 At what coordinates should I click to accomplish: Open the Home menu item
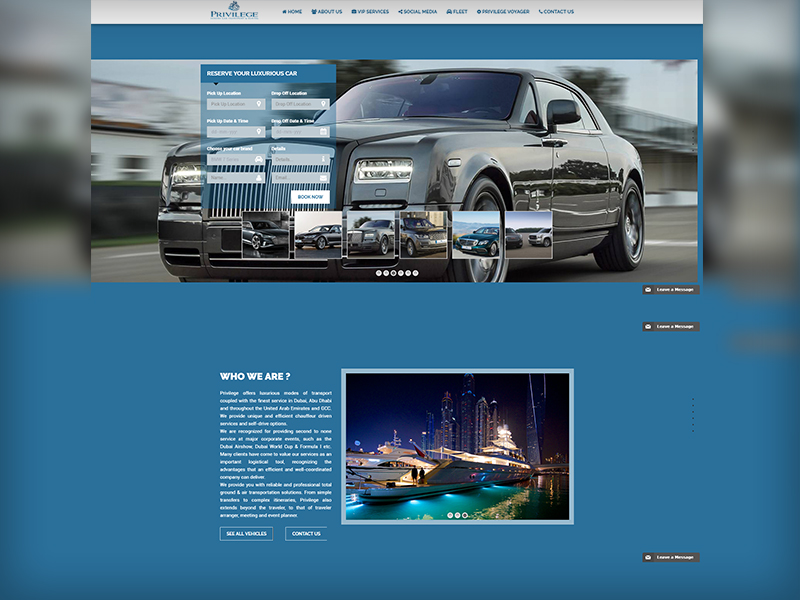pos(292,12)
